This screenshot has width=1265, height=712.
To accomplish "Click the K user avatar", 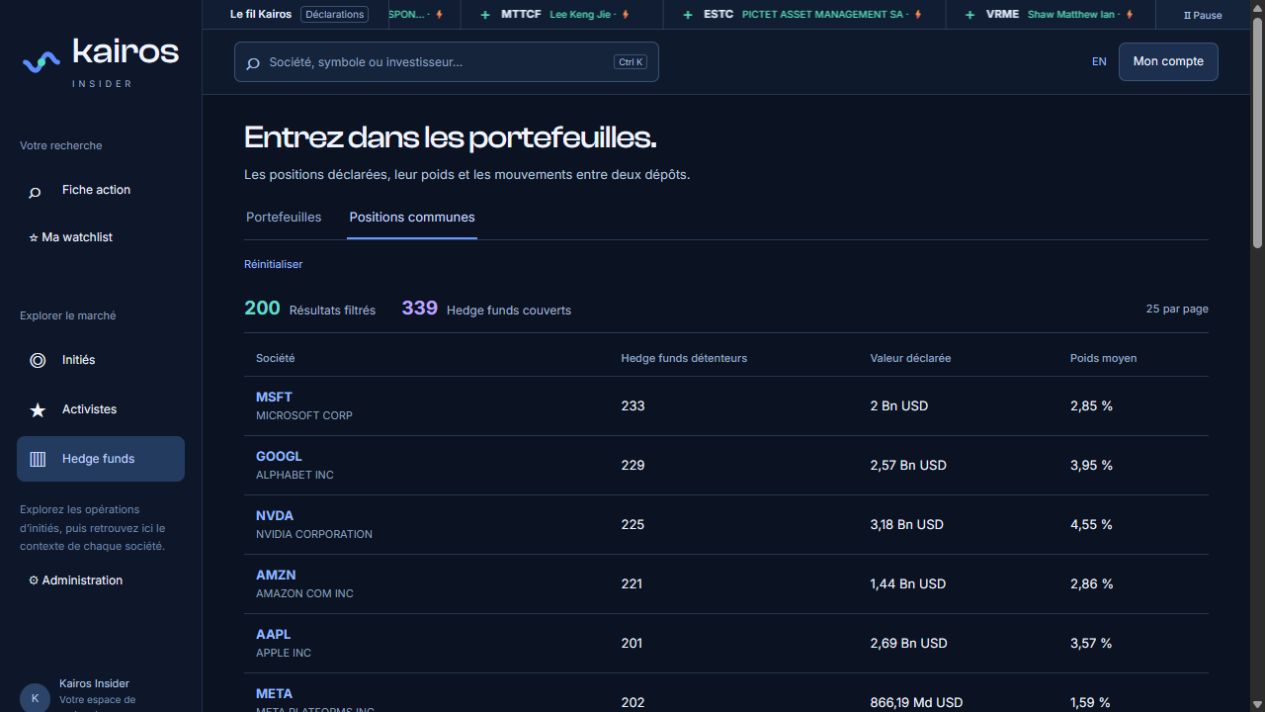I will point(34,697).
